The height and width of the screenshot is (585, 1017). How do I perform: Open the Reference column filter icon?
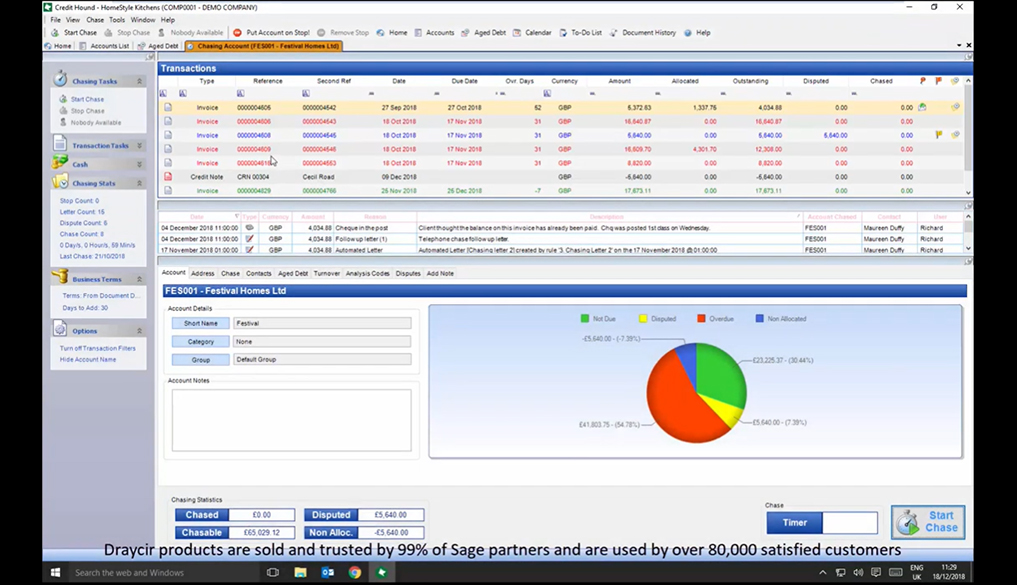coord(241,93)
